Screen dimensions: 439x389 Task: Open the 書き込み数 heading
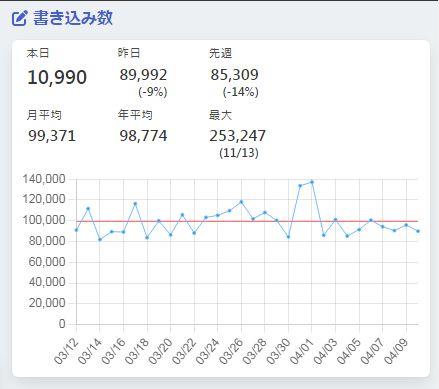pyautogui.click(x=73, y=18)
